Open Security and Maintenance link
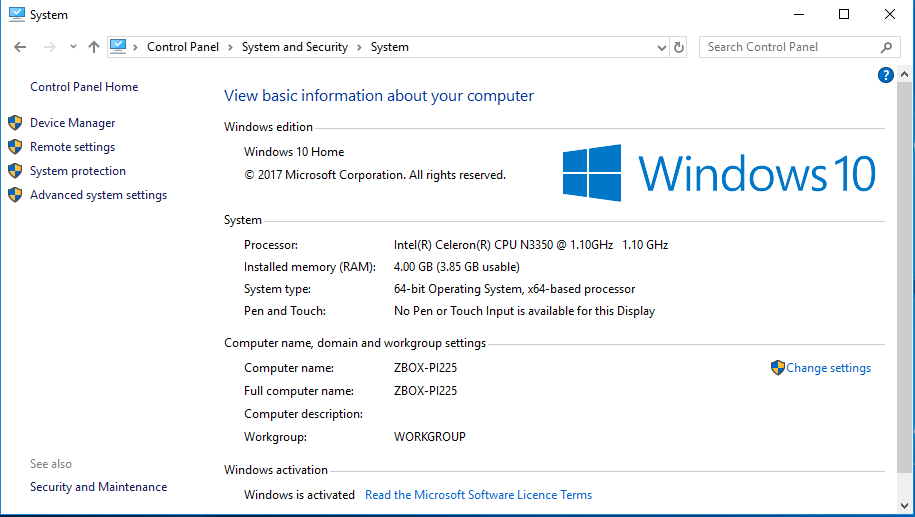This screenshot has height=517, width=915. [x=98, y=487]
